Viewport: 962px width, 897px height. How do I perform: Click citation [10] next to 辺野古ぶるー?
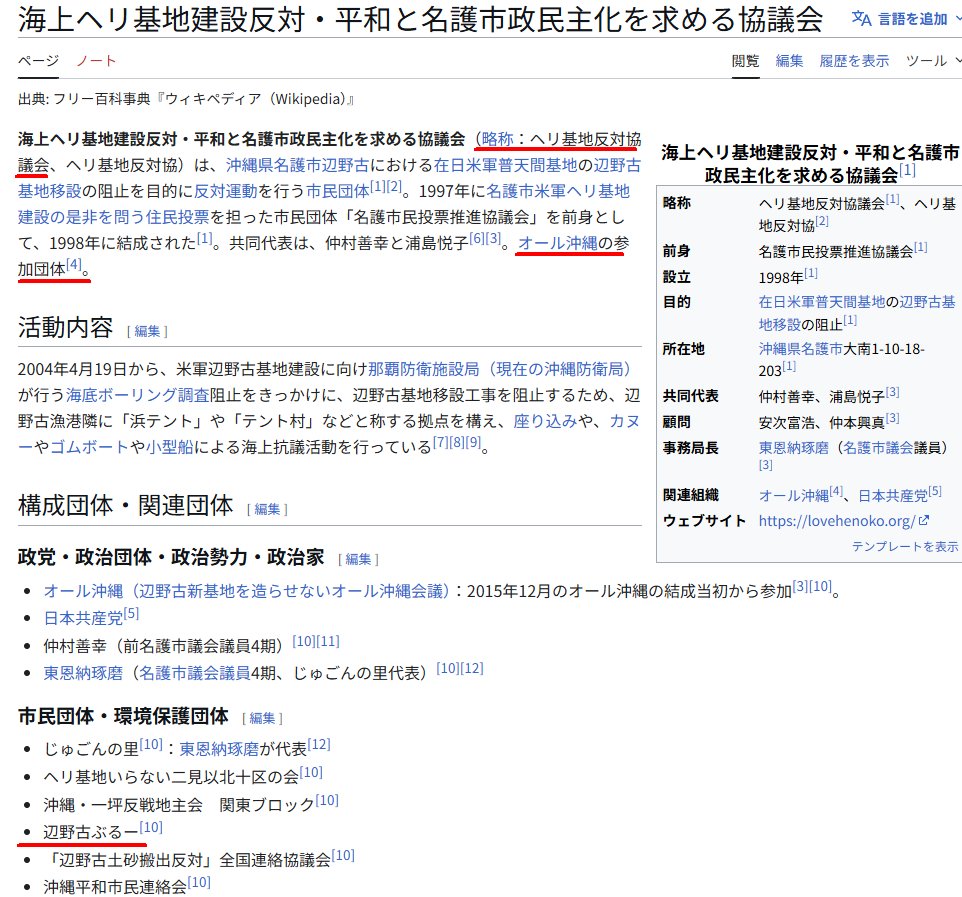[151, 827]
